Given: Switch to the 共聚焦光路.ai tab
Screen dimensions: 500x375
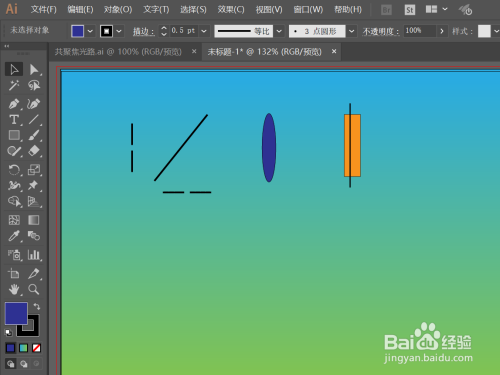Looking at the screenshot, I should (118, 52).
